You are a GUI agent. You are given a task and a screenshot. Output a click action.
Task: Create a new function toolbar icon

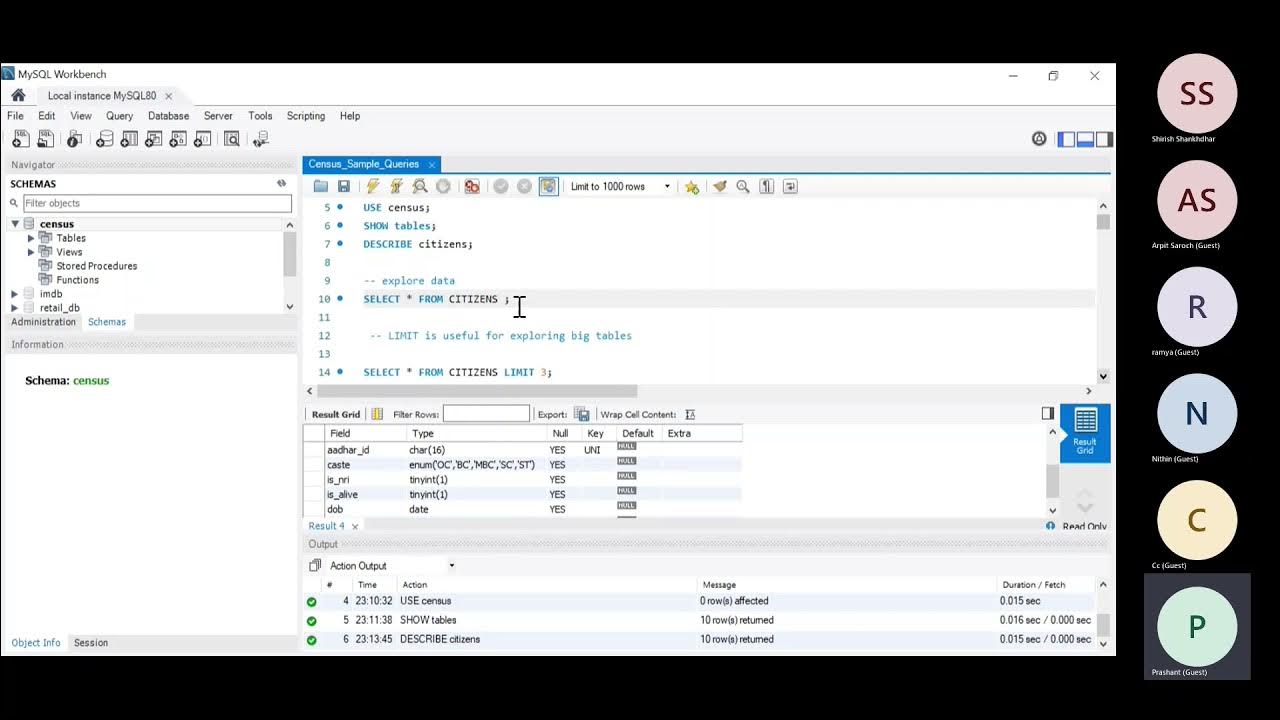(x=204, y=140)
